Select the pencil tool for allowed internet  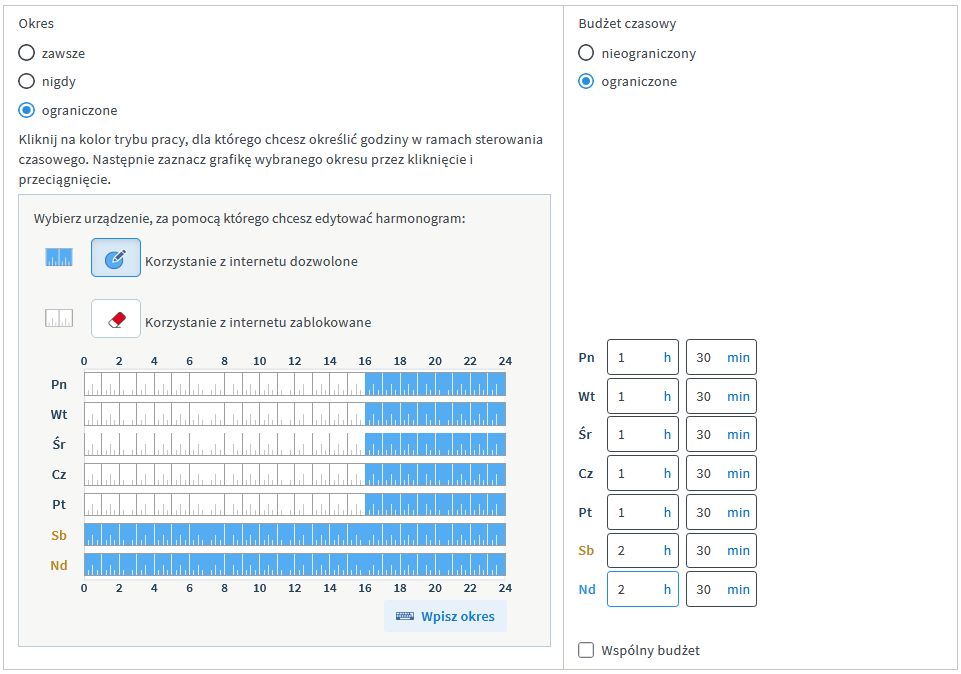click(116, 258)
